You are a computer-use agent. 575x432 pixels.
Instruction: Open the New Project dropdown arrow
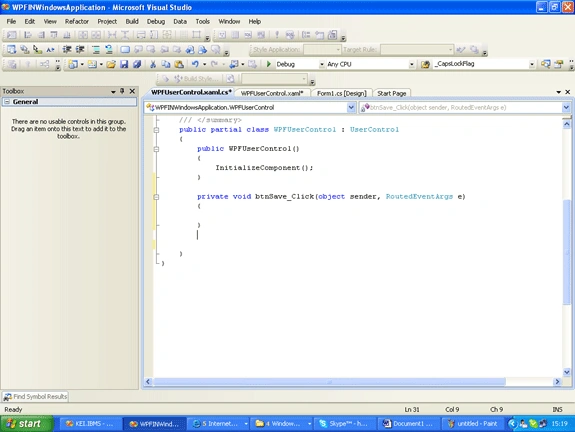tap(82, 64)
